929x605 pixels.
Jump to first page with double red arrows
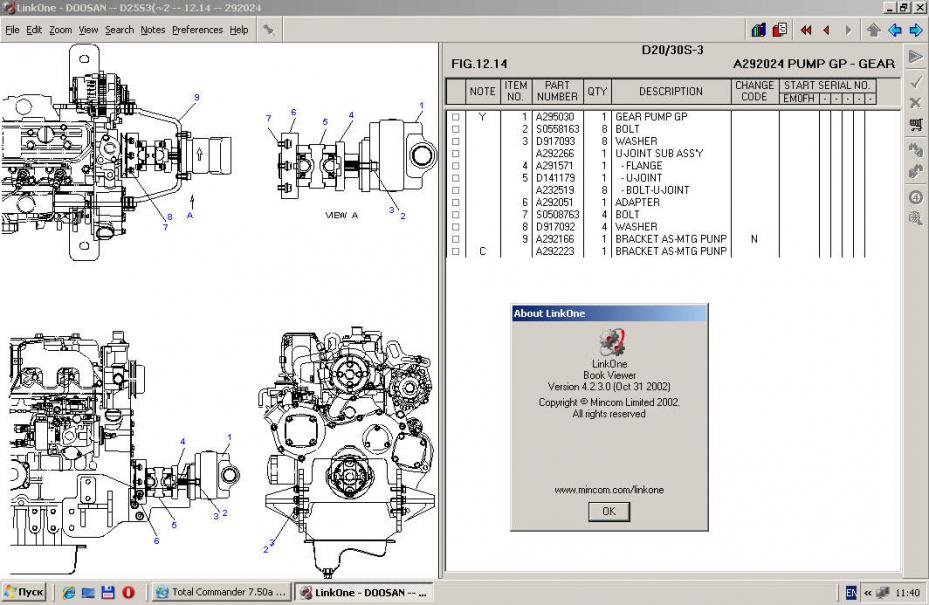tap(806, 30)
